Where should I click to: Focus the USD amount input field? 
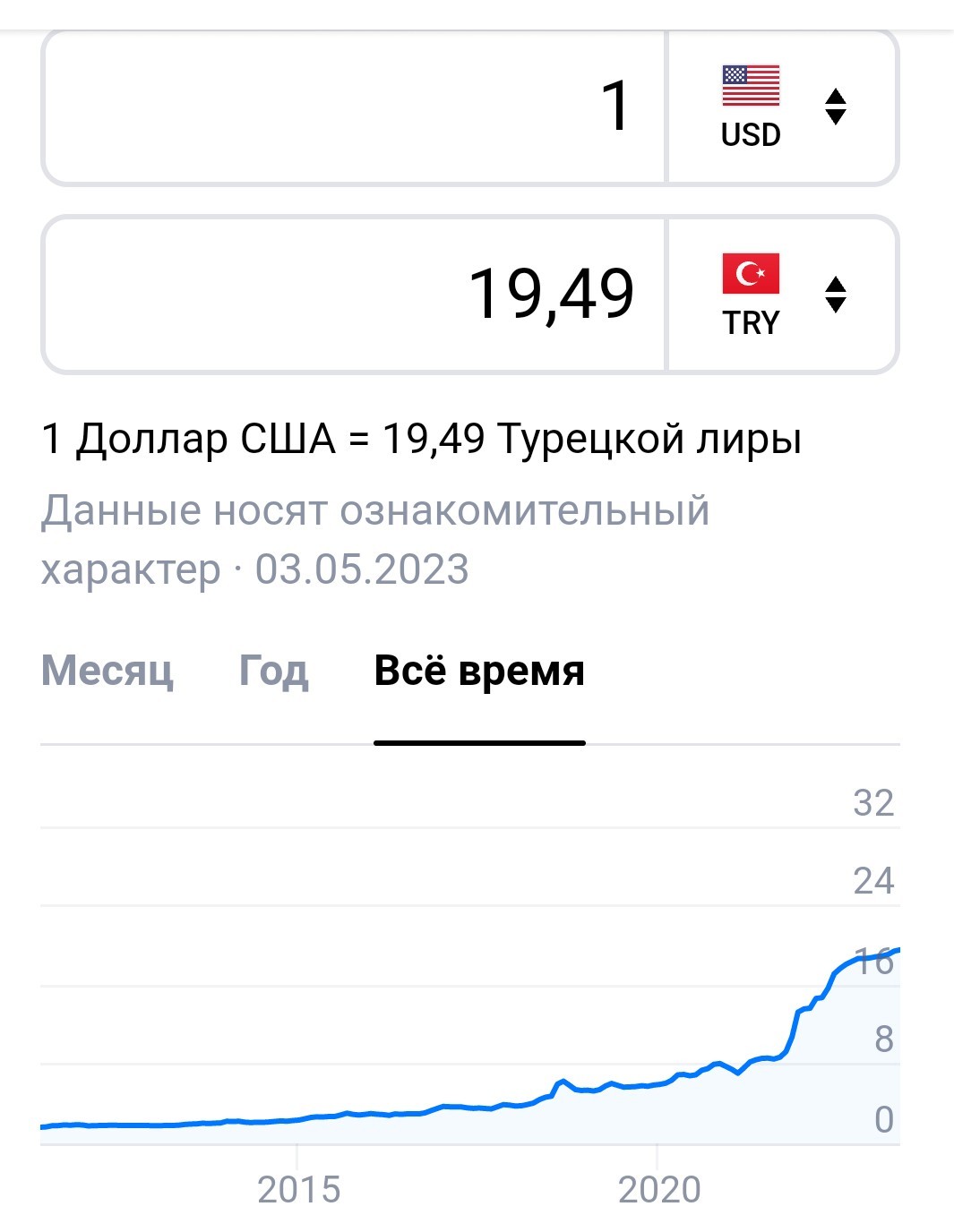click(355, 107)
